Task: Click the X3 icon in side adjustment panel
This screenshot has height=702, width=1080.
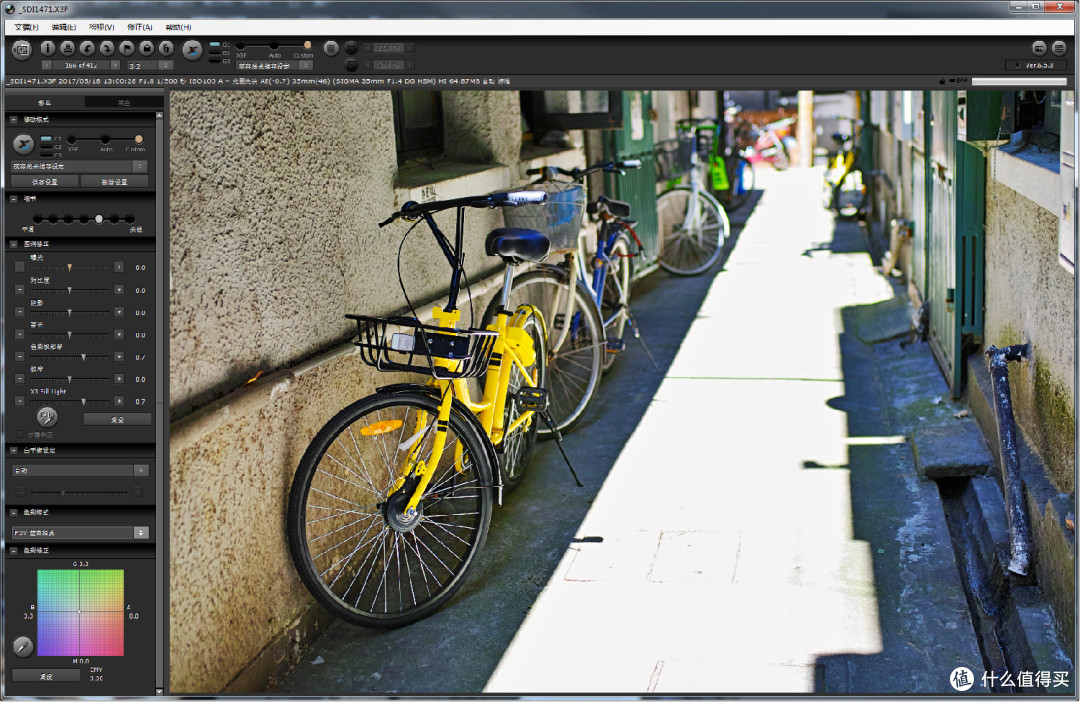Action: tap(23, 144)
